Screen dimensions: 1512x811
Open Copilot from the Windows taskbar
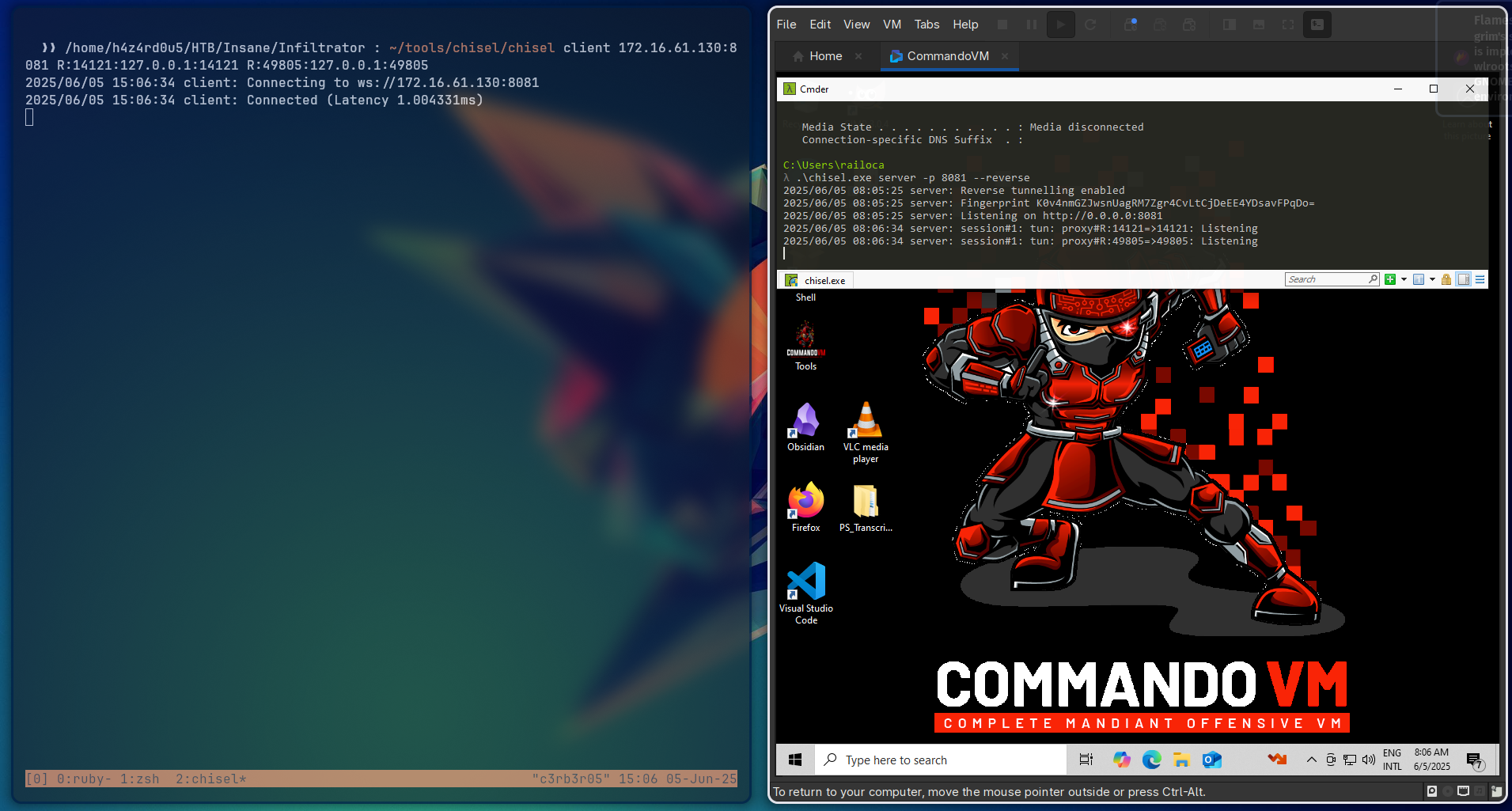tap(1121, 760)
